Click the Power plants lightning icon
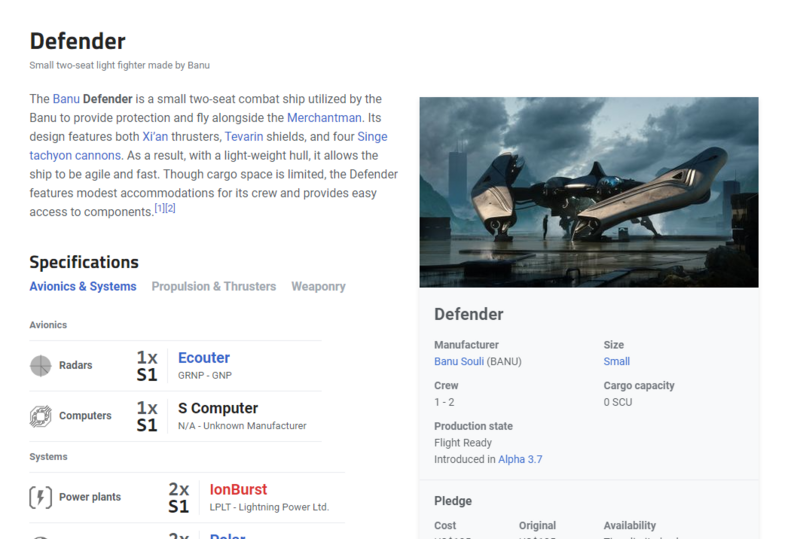Image resolution: width=800 pixels, height=539 pixels. [x=40, y=497]
